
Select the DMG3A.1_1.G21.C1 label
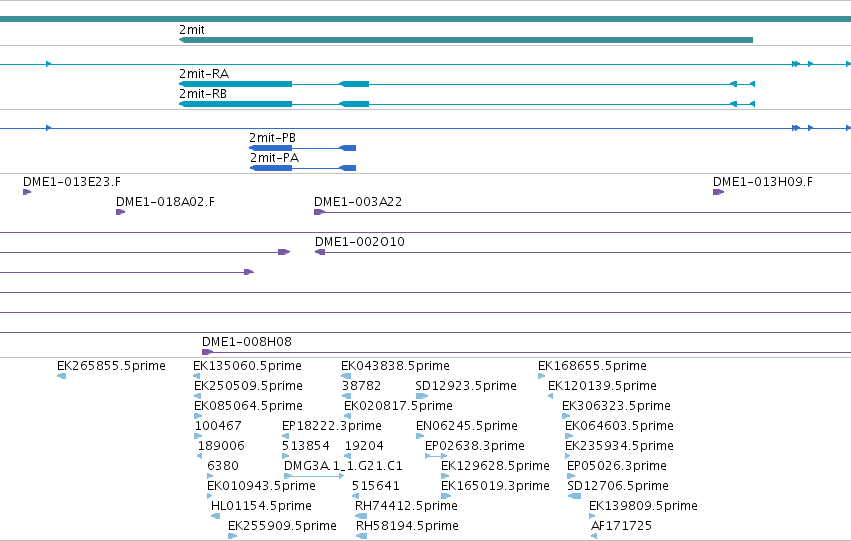click(x=344, y=466)
